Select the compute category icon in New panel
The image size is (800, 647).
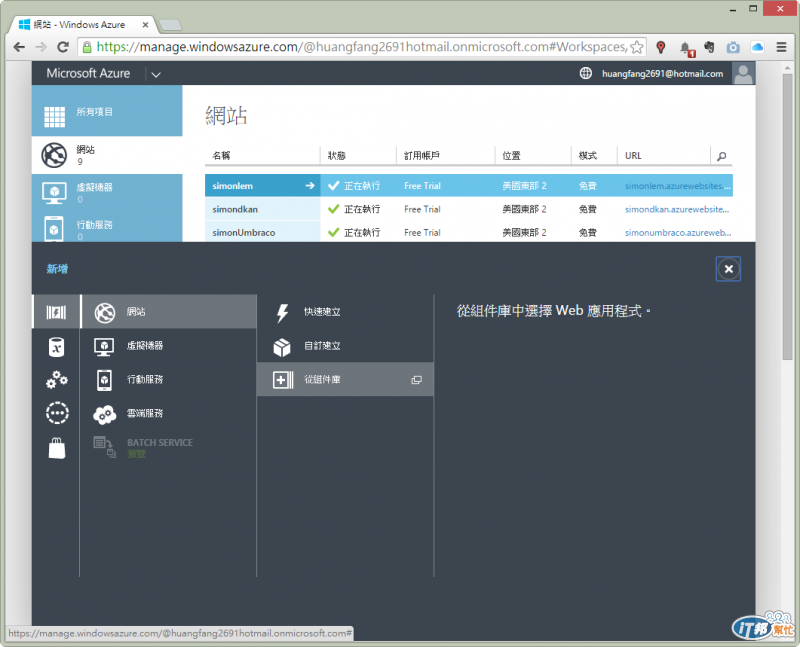pyautogui.click(x=56, y=312)
